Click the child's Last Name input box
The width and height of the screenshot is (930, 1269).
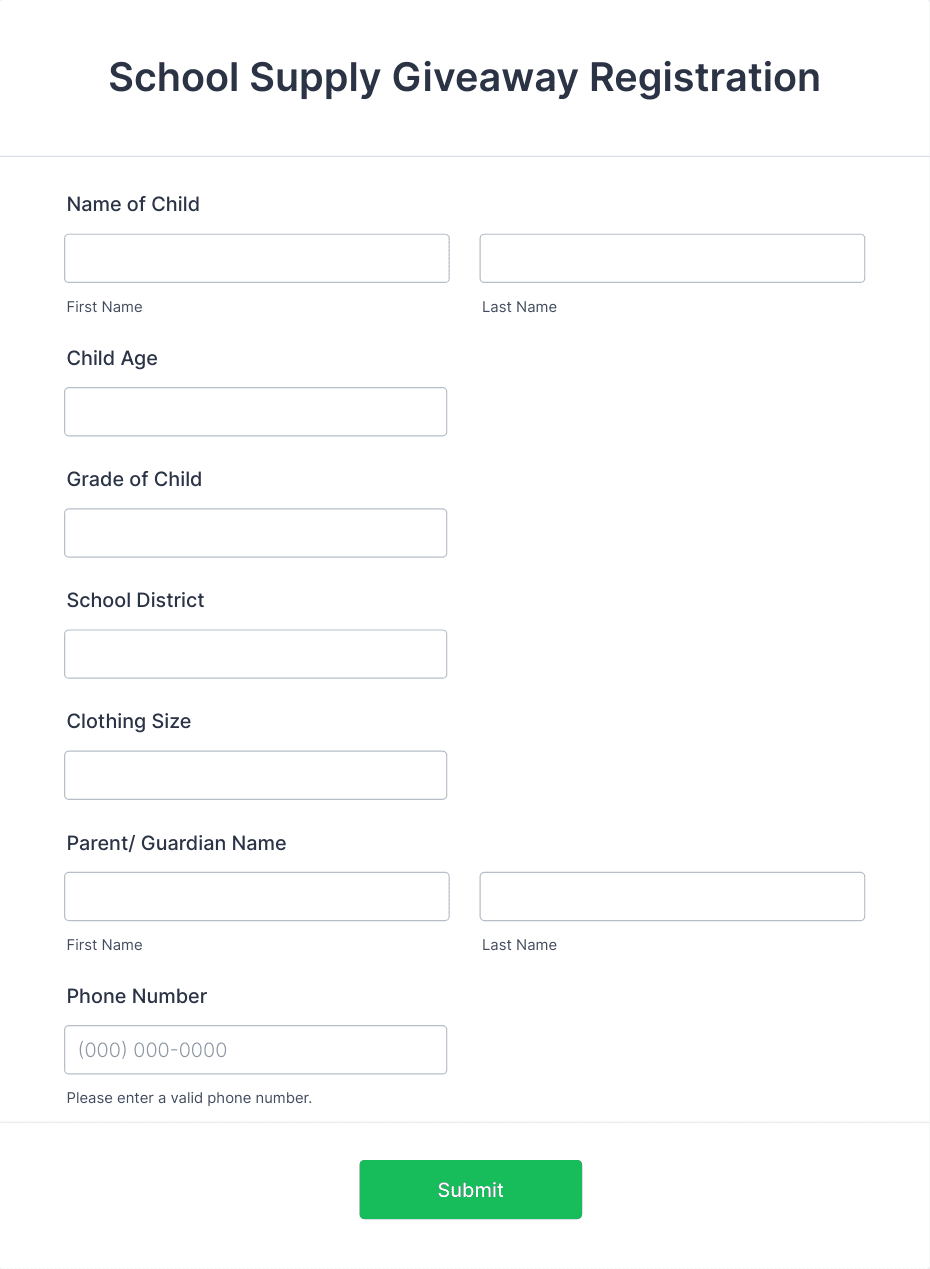(671, 258)
